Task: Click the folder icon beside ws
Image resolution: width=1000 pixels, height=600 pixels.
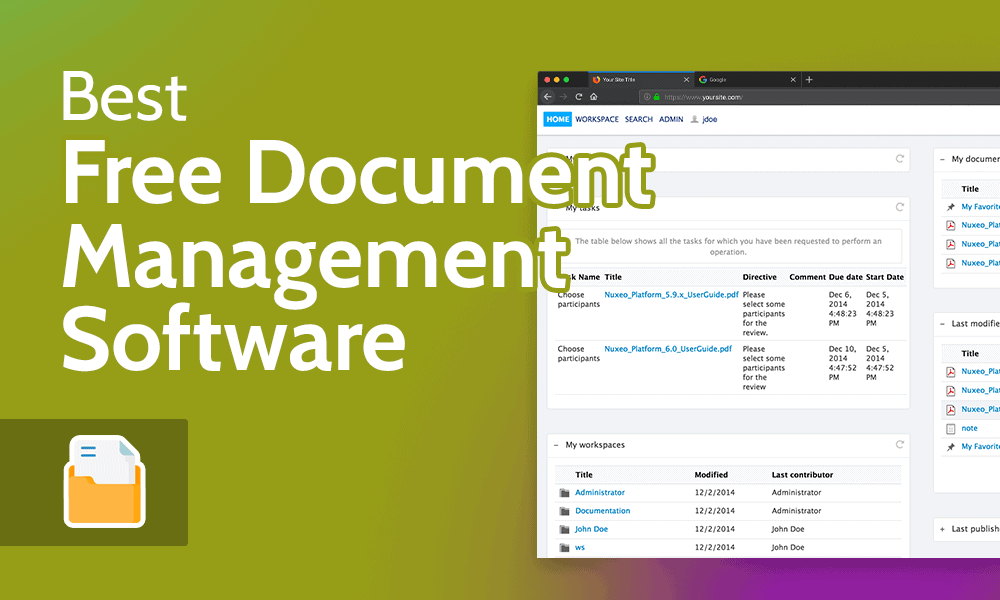Action: 564,548
